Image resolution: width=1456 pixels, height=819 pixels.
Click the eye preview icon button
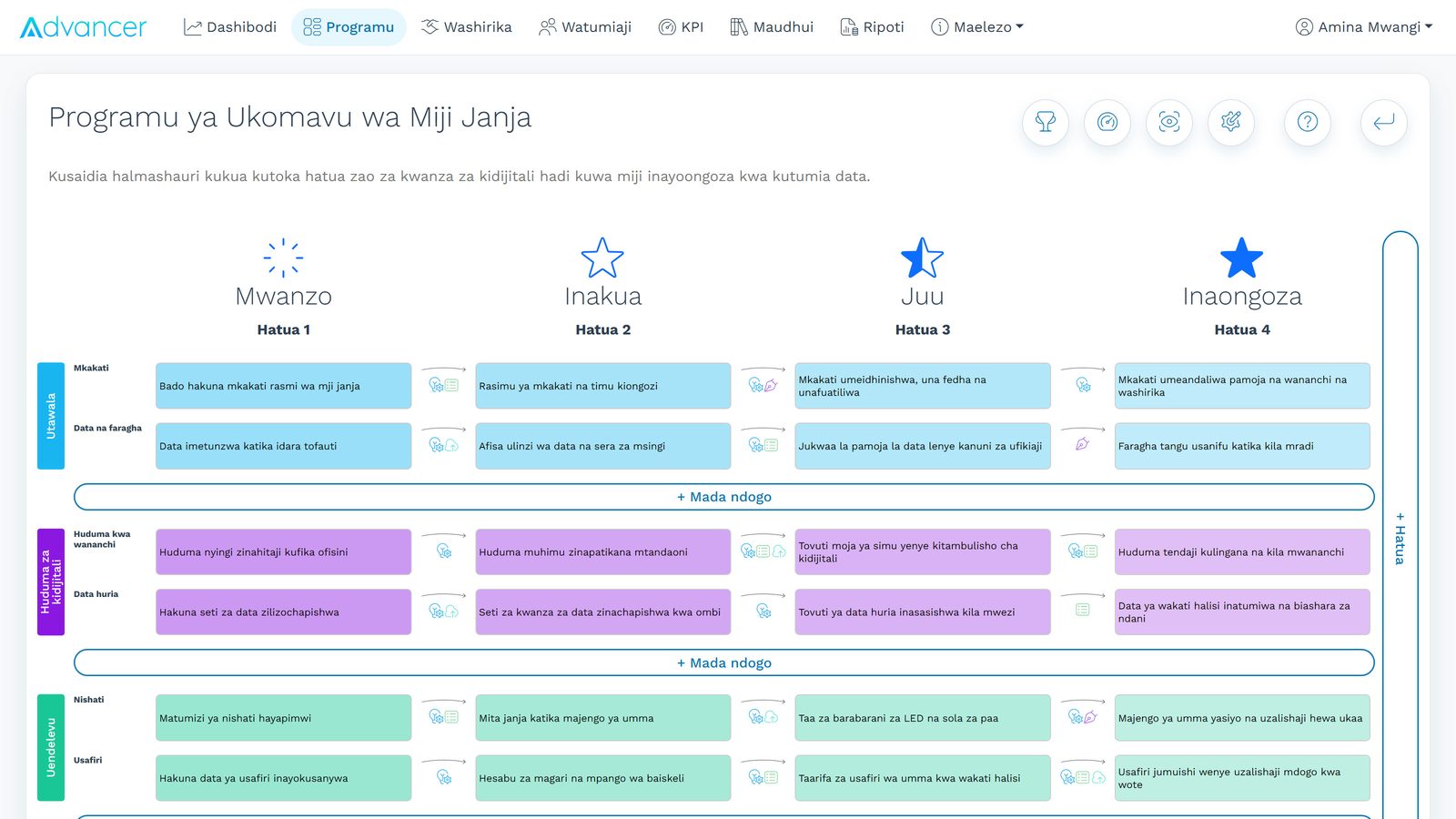1169,122
